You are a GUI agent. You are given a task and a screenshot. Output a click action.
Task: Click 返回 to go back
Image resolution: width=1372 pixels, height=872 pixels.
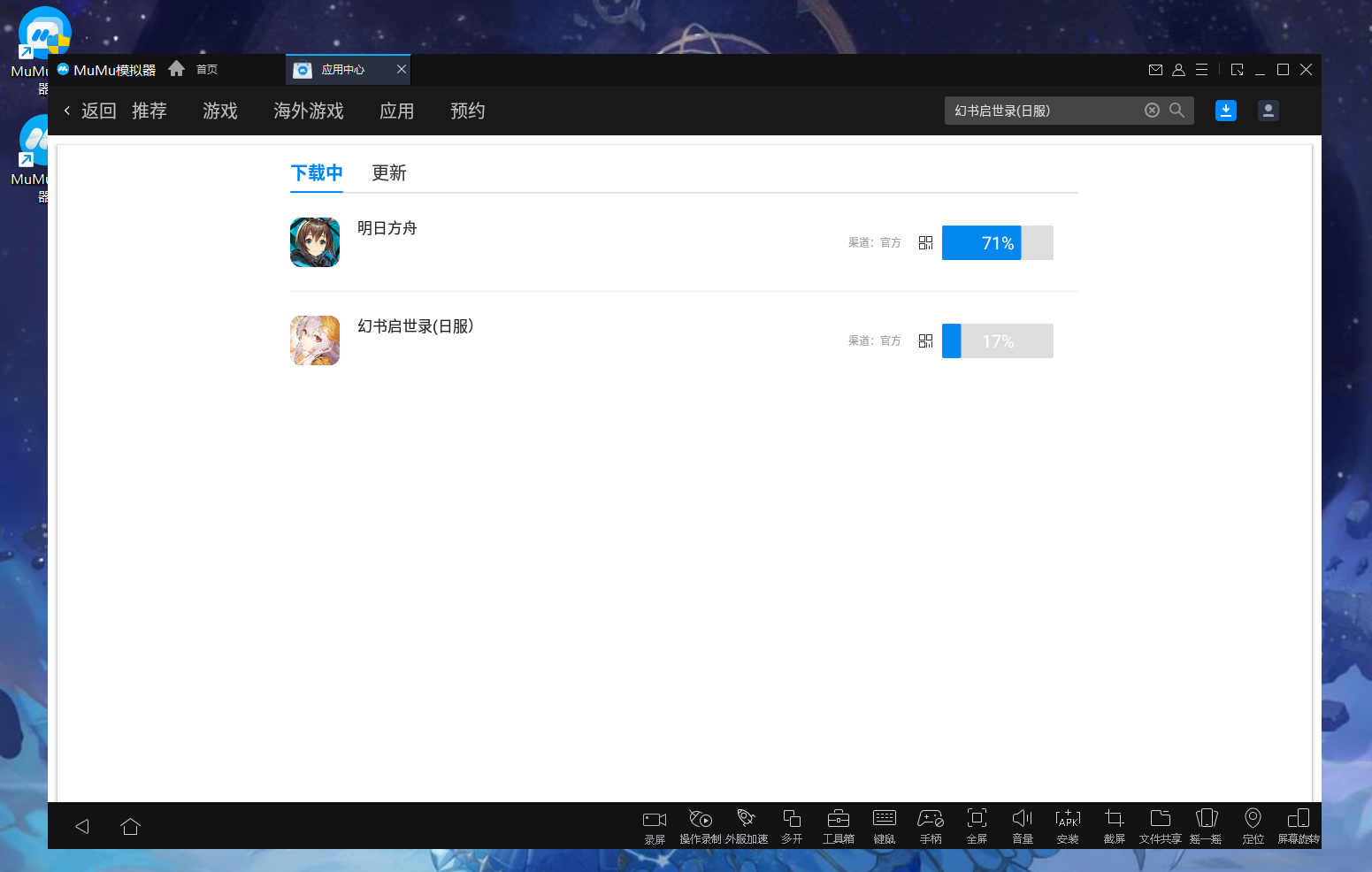point(90,111)
